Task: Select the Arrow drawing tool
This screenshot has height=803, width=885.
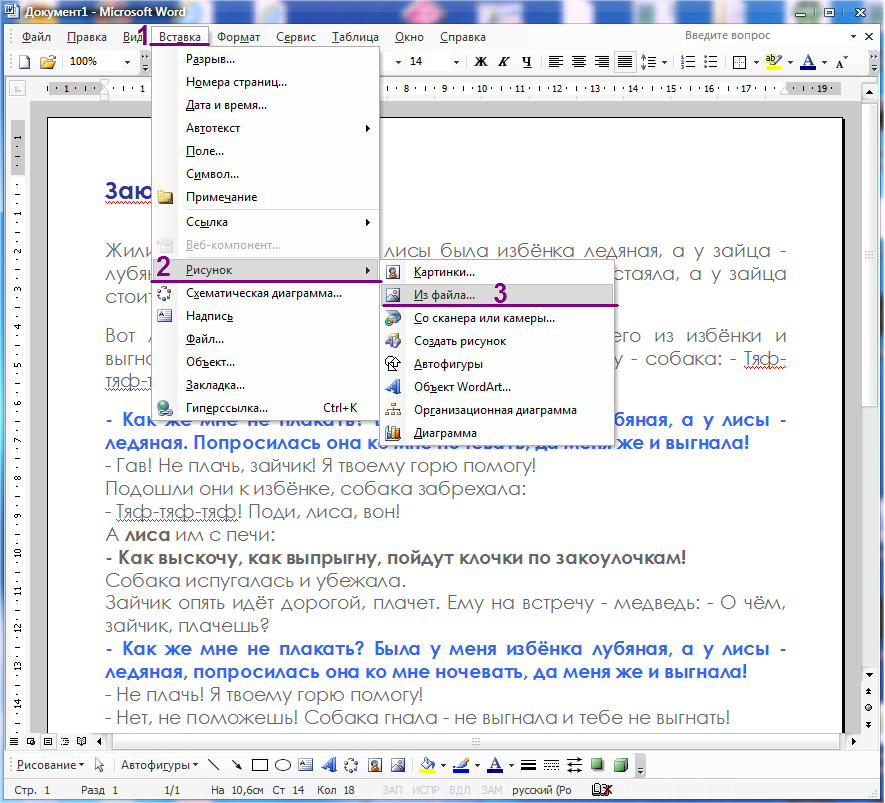Action: (x=237, y=766)
